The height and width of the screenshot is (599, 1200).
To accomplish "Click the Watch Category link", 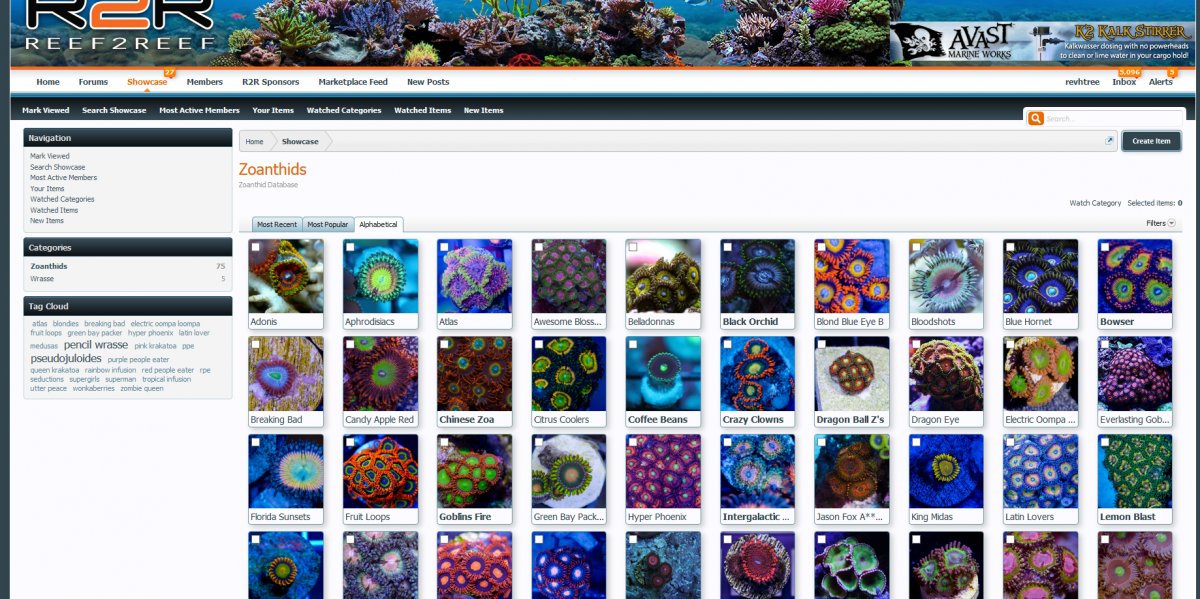I will 1095,203.
